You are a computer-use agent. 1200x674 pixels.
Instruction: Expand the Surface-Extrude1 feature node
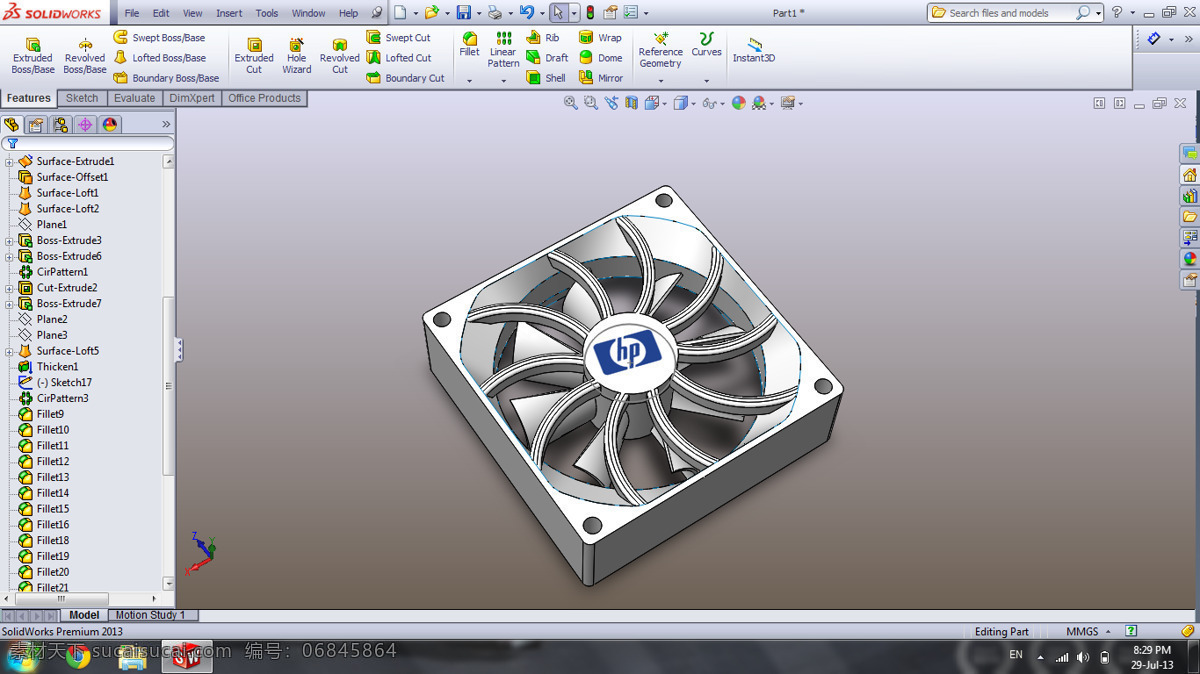click(9, 162)
